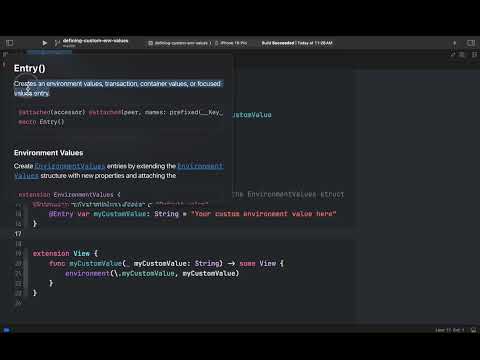Click 'some View' return type in code

(x=257, y=263)
